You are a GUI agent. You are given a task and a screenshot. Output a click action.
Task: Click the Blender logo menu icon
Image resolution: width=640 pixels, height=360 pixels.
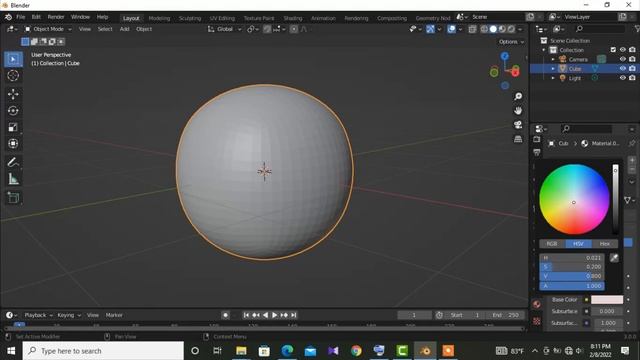click(8, 17)
